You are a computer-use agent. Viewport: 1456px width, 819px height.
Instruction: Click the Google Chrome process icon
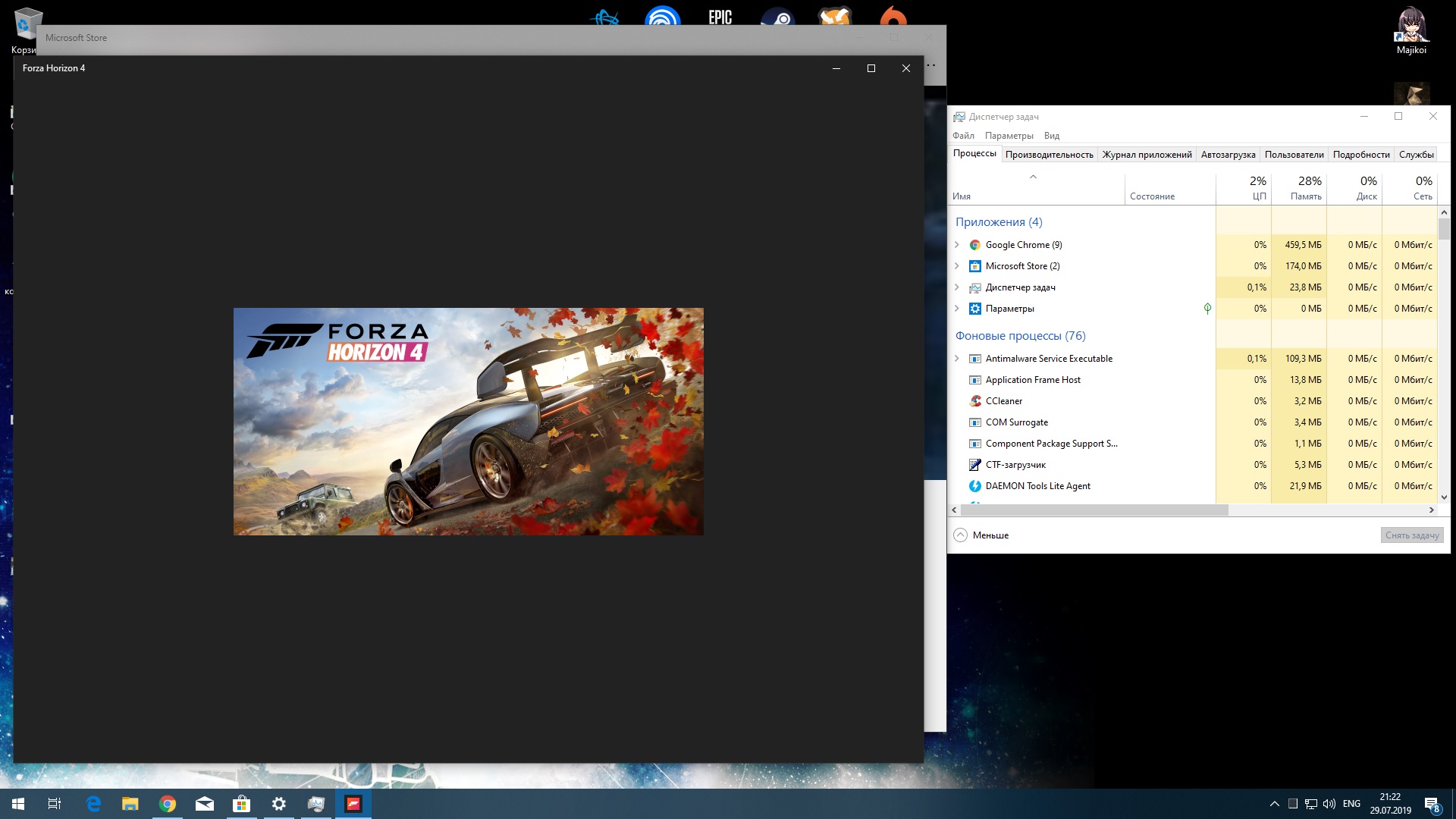pos(975,245)
